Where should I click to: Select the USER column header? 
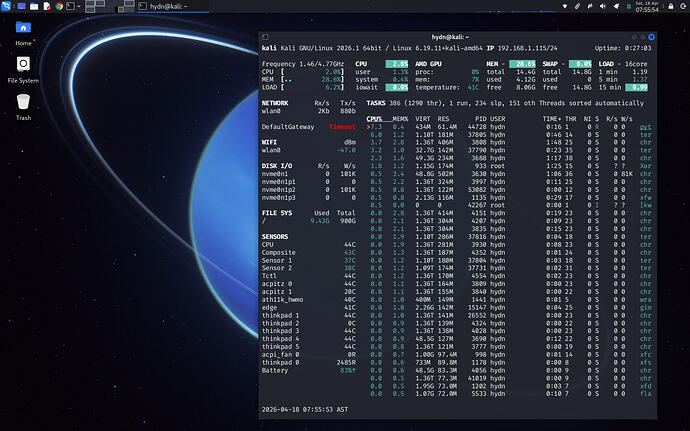click(498, 119)
